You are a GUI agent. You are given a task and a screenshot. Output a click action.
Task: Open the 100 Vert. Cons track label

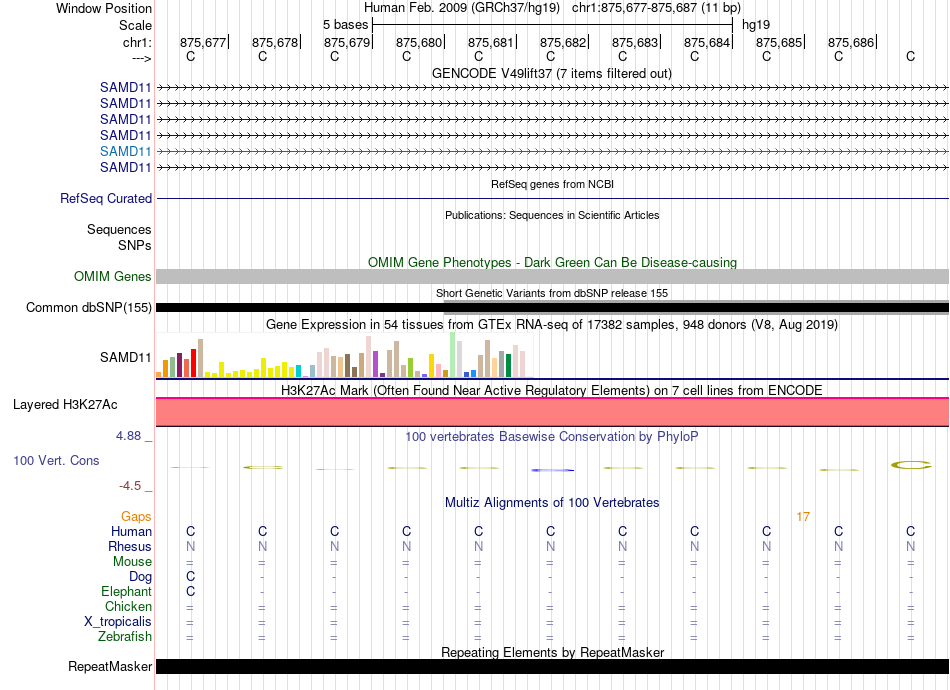coord(56,460)
